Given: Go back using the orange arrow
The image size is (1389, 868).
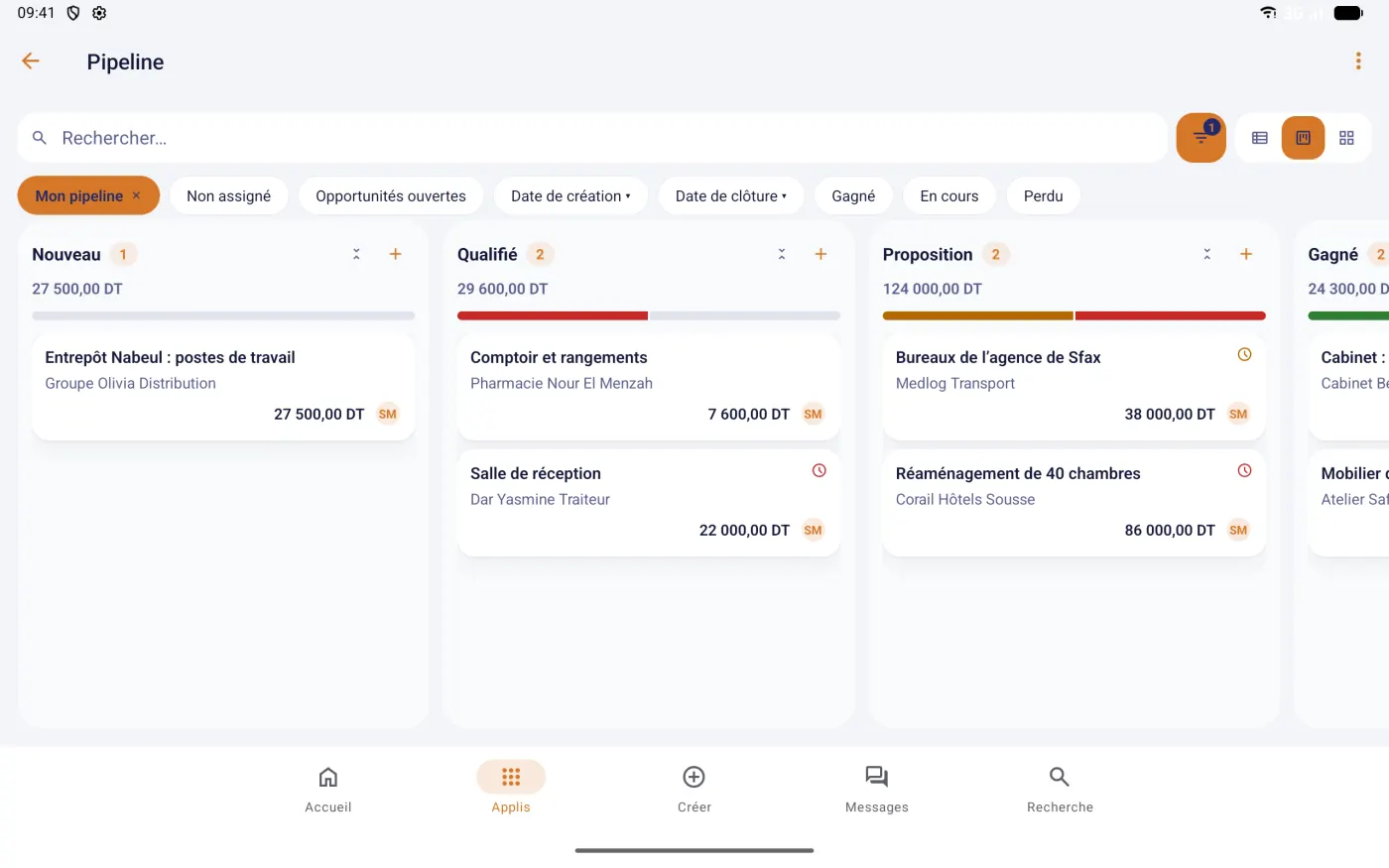Looking at the screenshot, I should coord(31,62).
